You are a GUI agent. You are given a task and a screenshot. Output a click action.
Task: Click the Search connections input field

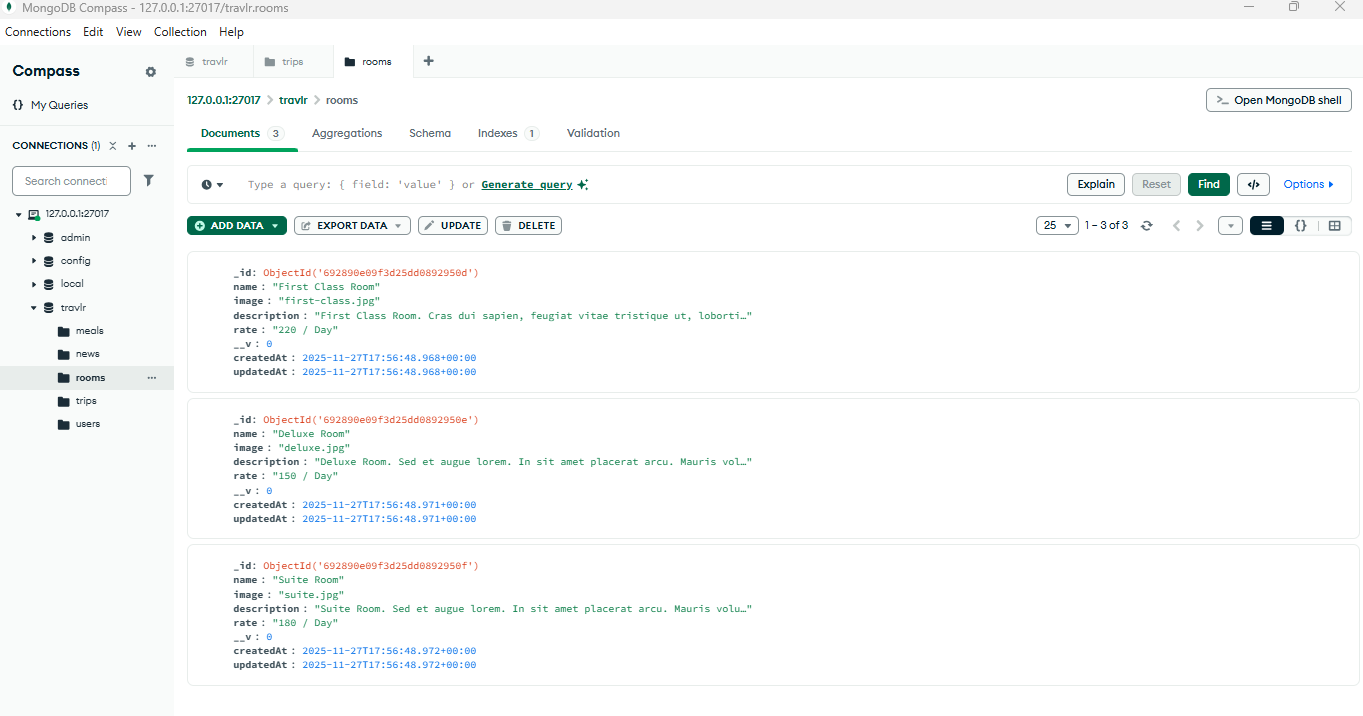click(x=71, y=181)
